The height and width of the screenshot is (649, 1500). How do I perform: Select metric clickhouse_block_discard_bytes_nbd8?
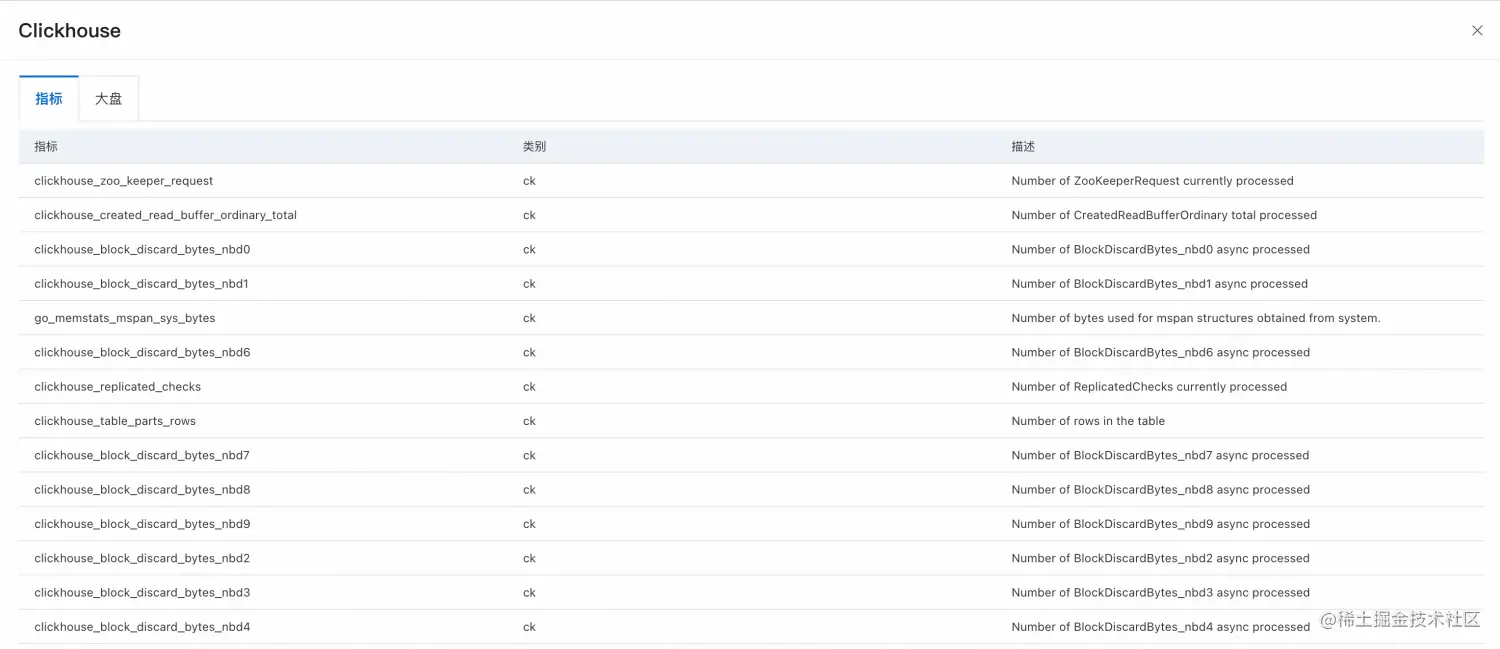click(142, 490)
